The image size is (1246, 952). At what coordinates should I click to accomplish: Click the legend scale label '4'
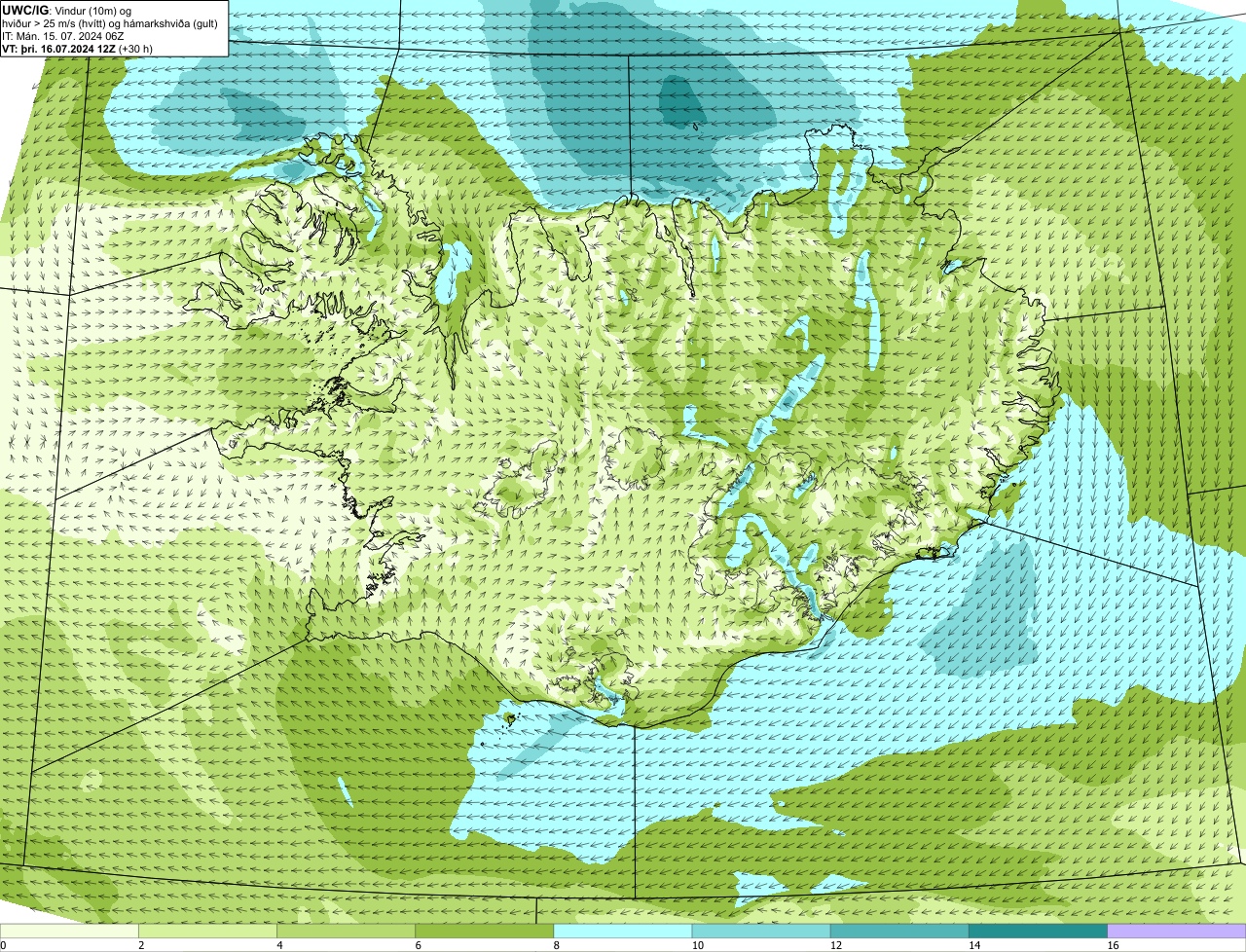coord(279,945)
